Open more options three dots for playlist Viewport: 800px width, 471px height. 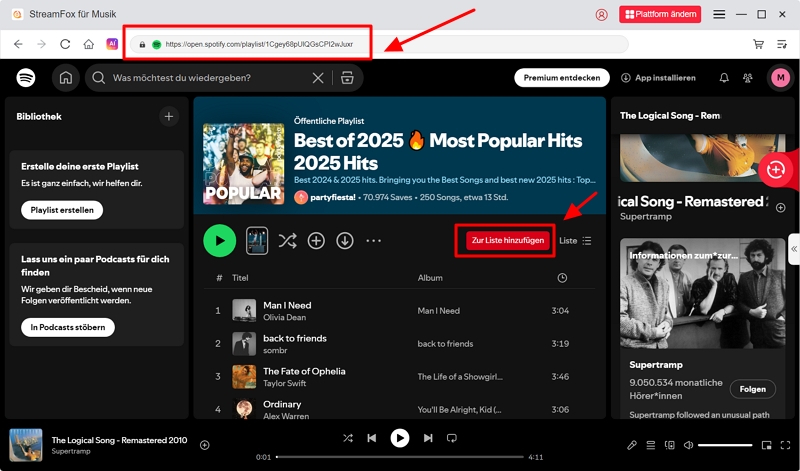[x=373, y=240]
